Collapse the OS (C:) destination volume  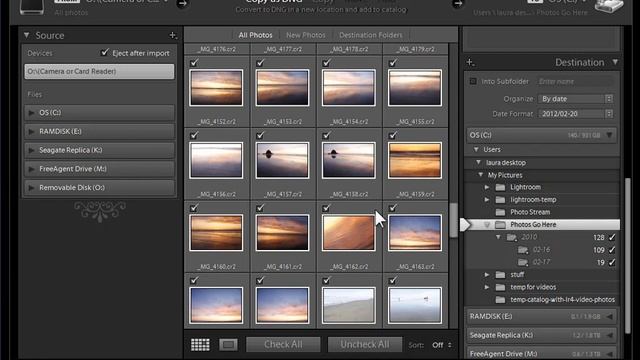(609, 135)
